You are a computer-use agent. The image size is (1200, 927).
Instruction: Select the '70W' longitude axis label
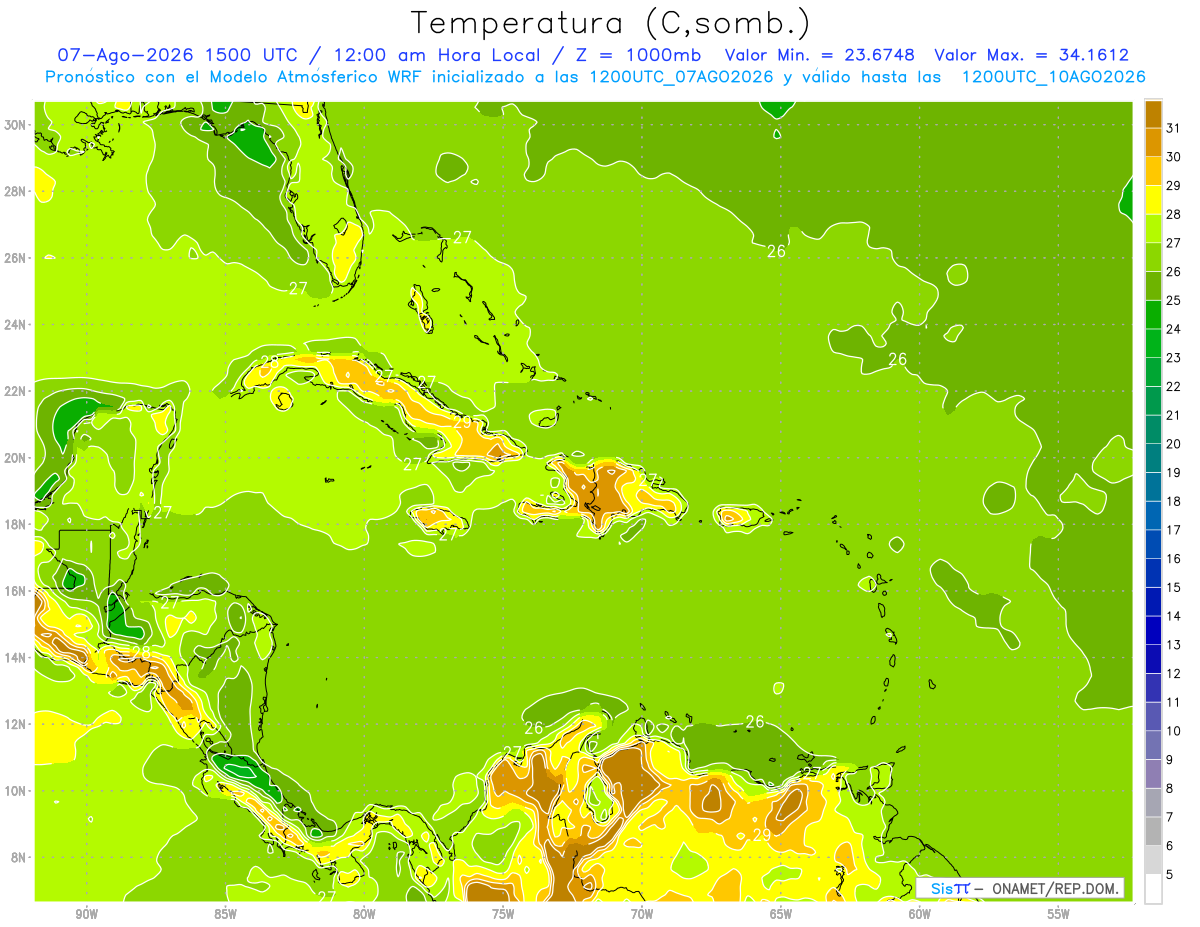[x=642, y=915]
